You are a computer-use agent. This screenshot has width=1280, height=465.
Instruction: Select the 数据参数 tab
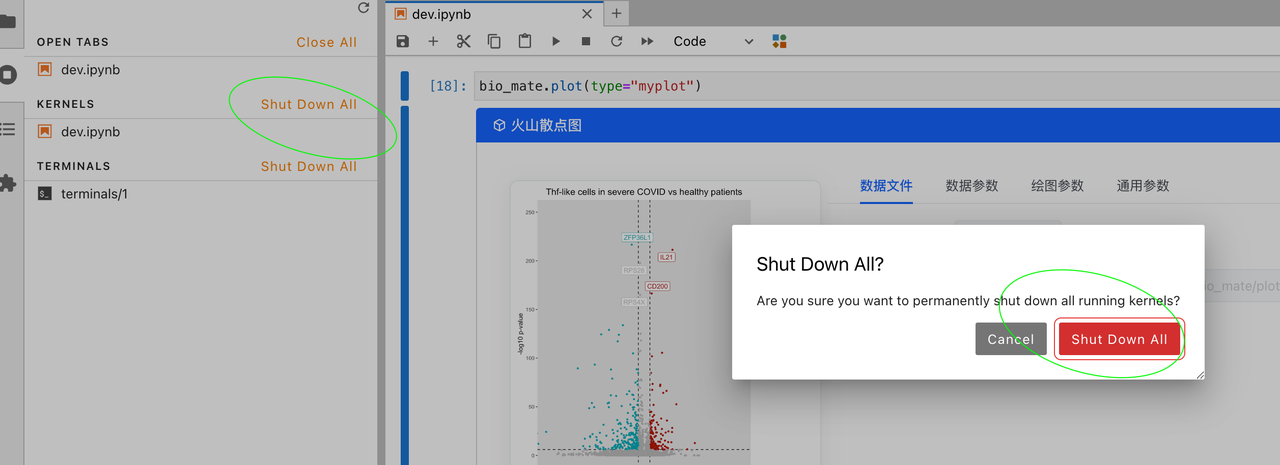coord(971,186)
